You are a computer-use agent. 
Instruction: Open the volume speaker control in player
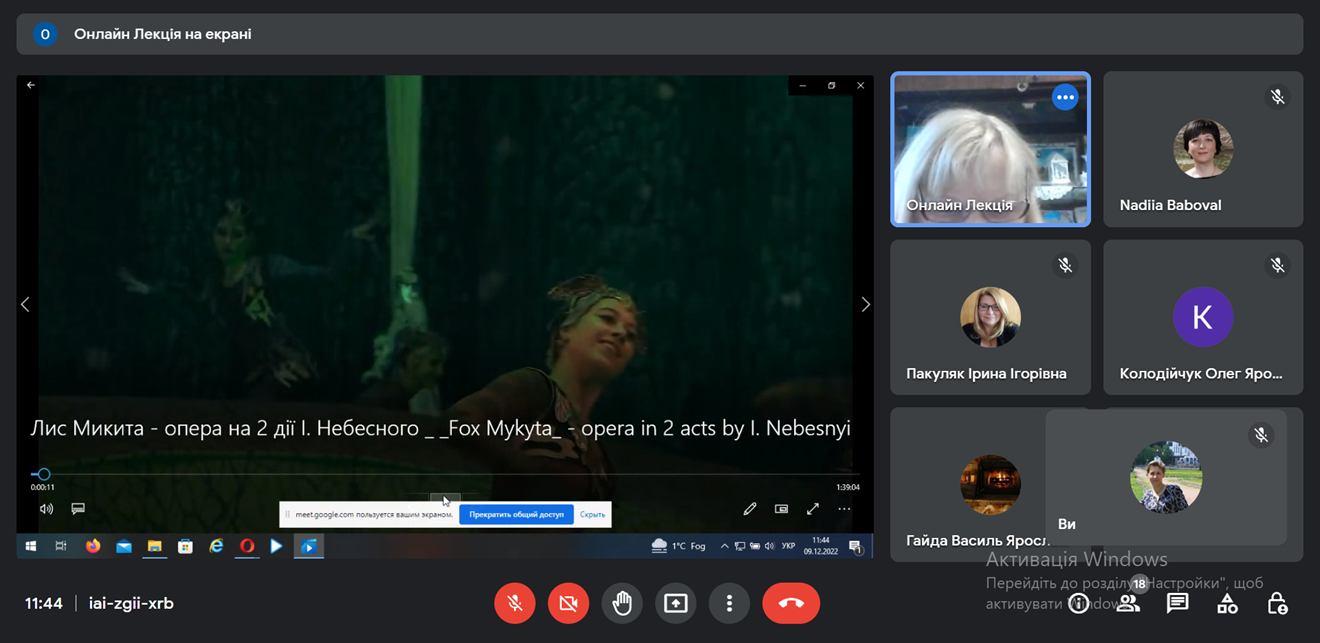click(x=46, y=508)
